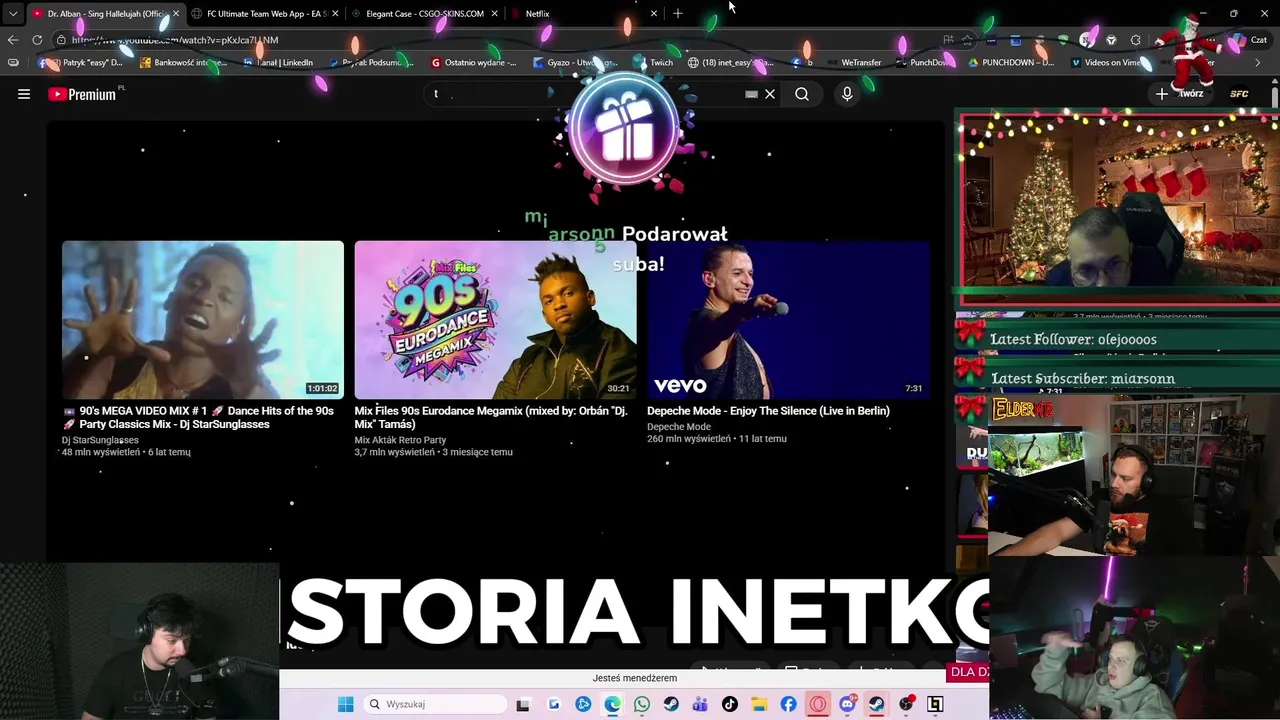Open Facebook from the taskbar
The height and width of the screenshot is (720, 1280).
point(788,704)
